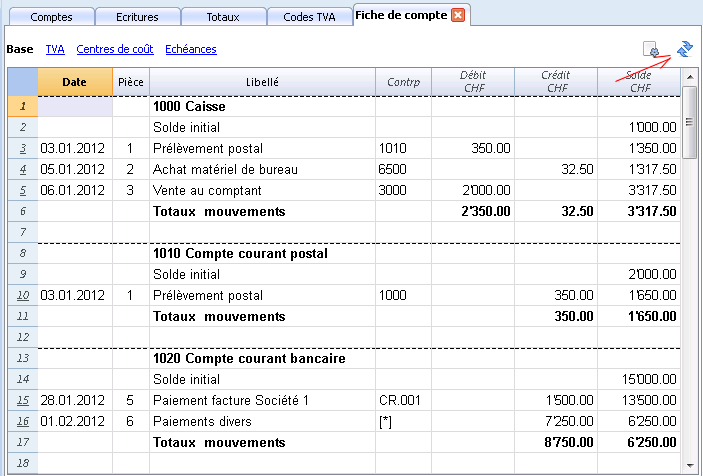Click the refresh account card icon

685,49
